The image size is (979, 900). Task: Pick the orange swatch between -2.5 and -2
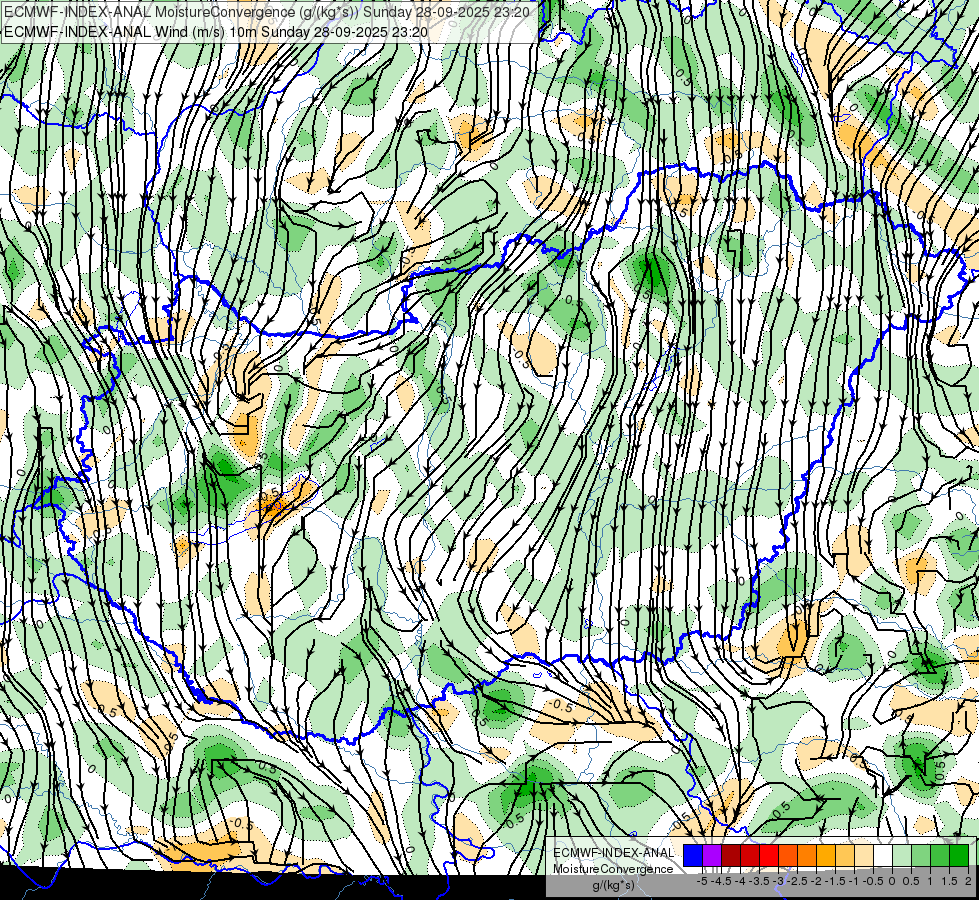point(807,856)
